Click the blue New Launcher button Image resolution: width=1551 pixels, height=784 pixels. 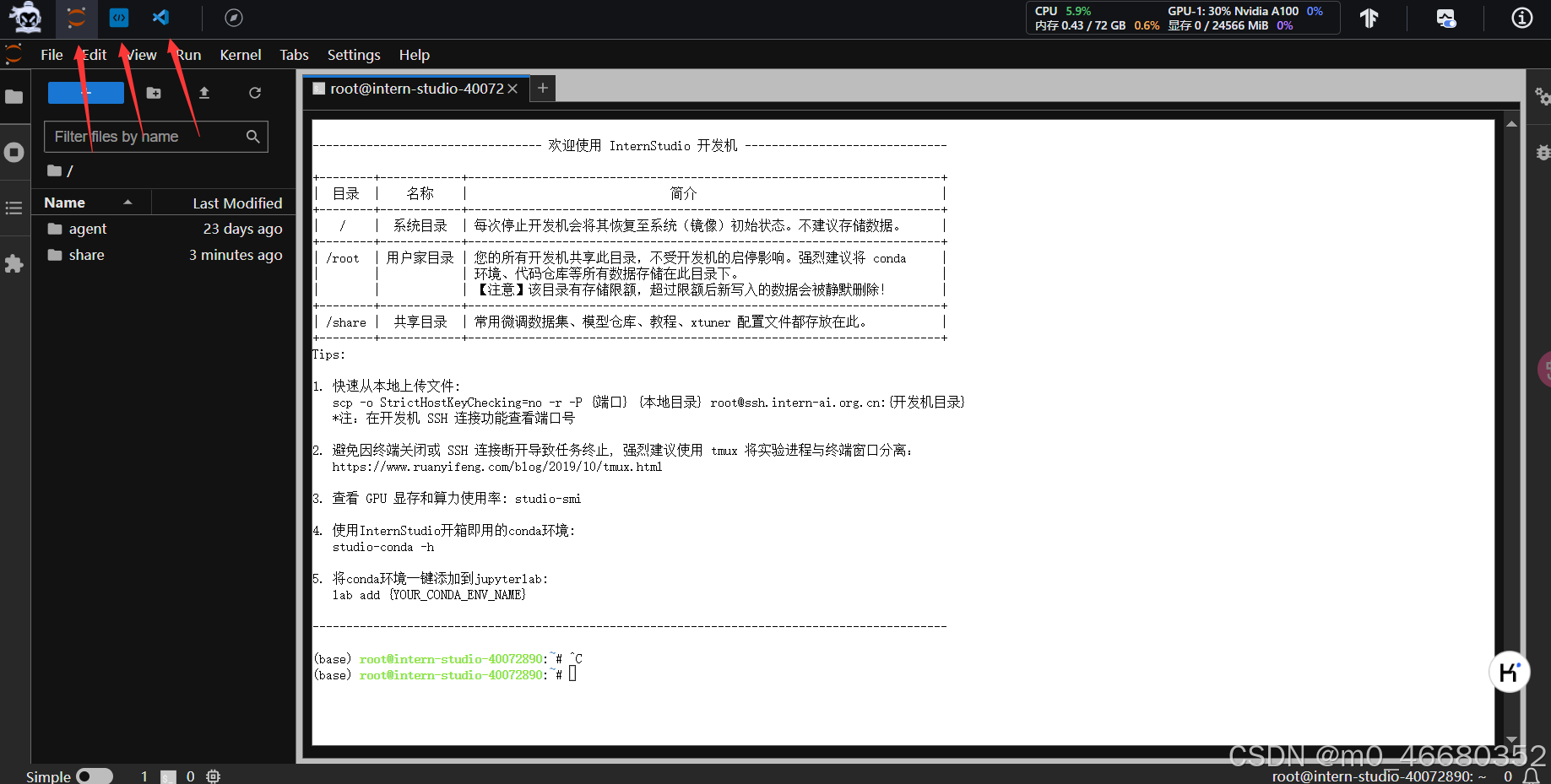[86, 93]
